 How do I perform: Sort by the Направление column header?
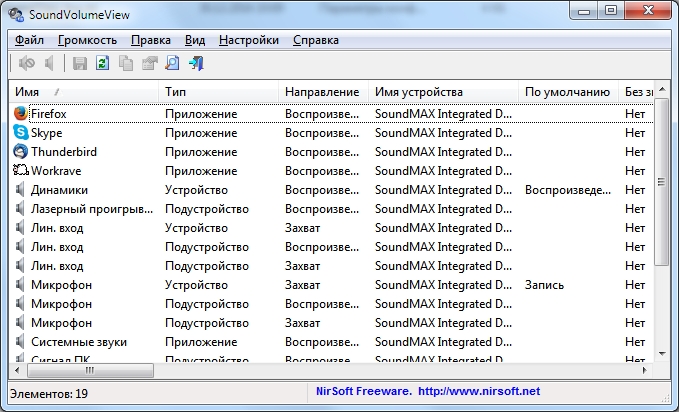(x=323, y=92)
